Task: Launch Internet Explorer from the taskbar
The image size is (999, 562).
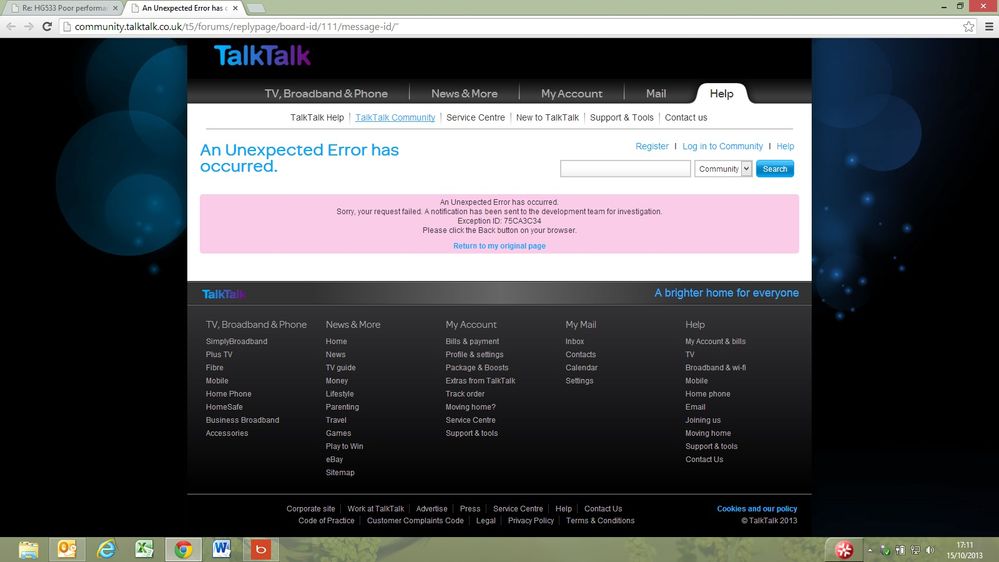Action: pyautogui.click(x=106, y=549)
